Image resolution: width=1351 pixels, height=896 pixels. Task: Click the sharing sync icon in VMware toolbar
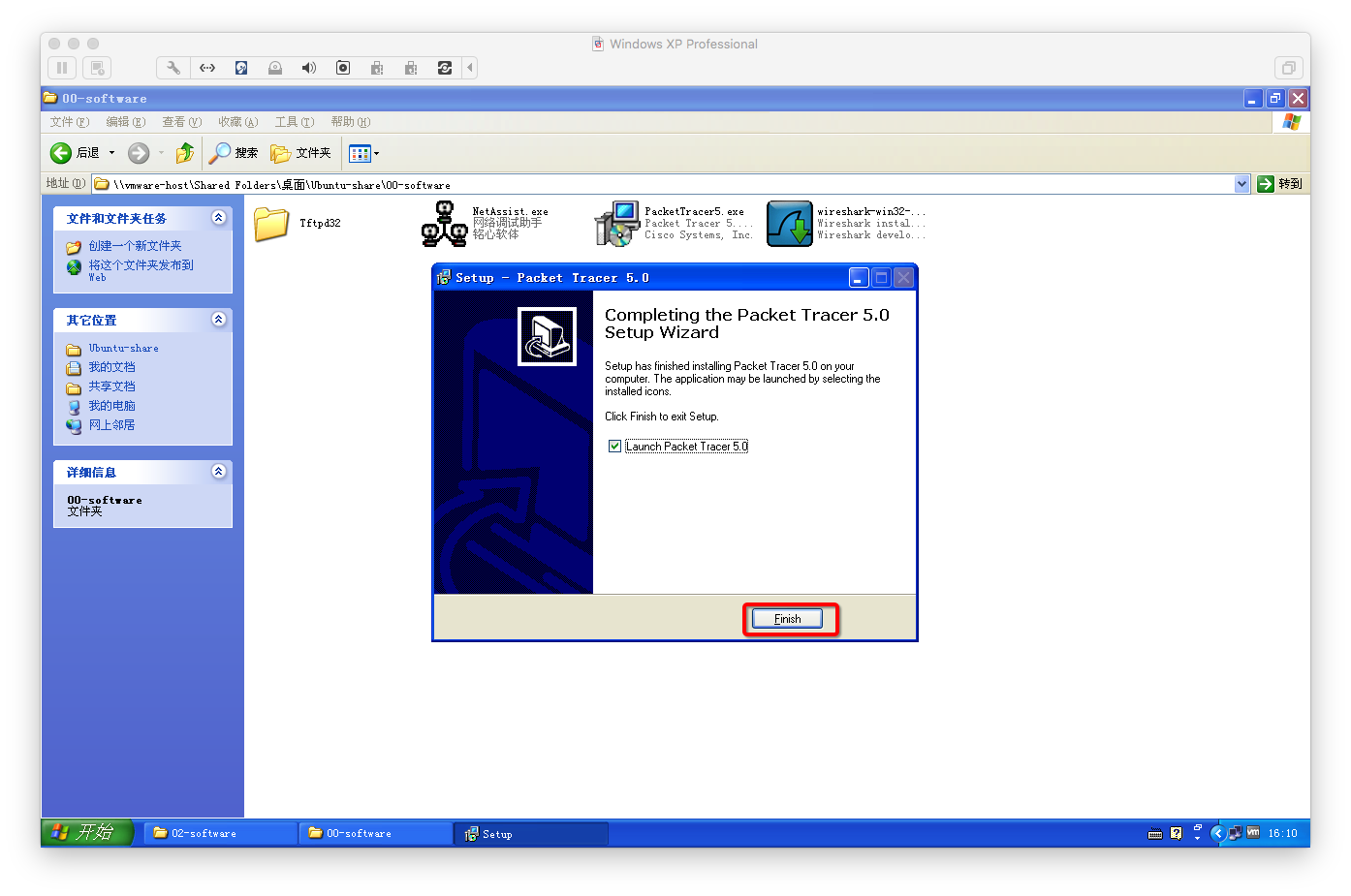(445, 68)
